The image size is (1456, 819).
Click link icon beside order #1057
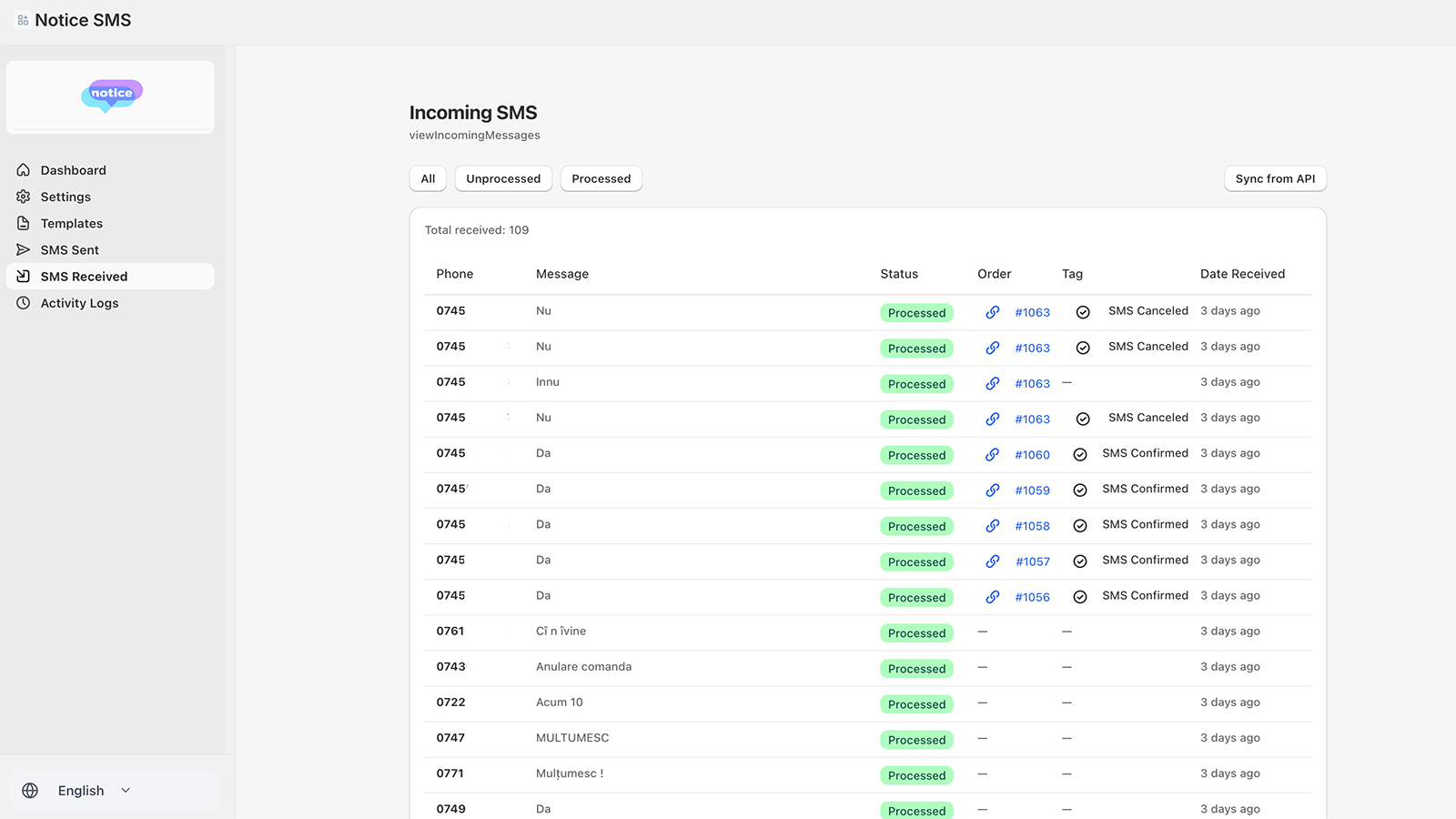tap(993, 561)
